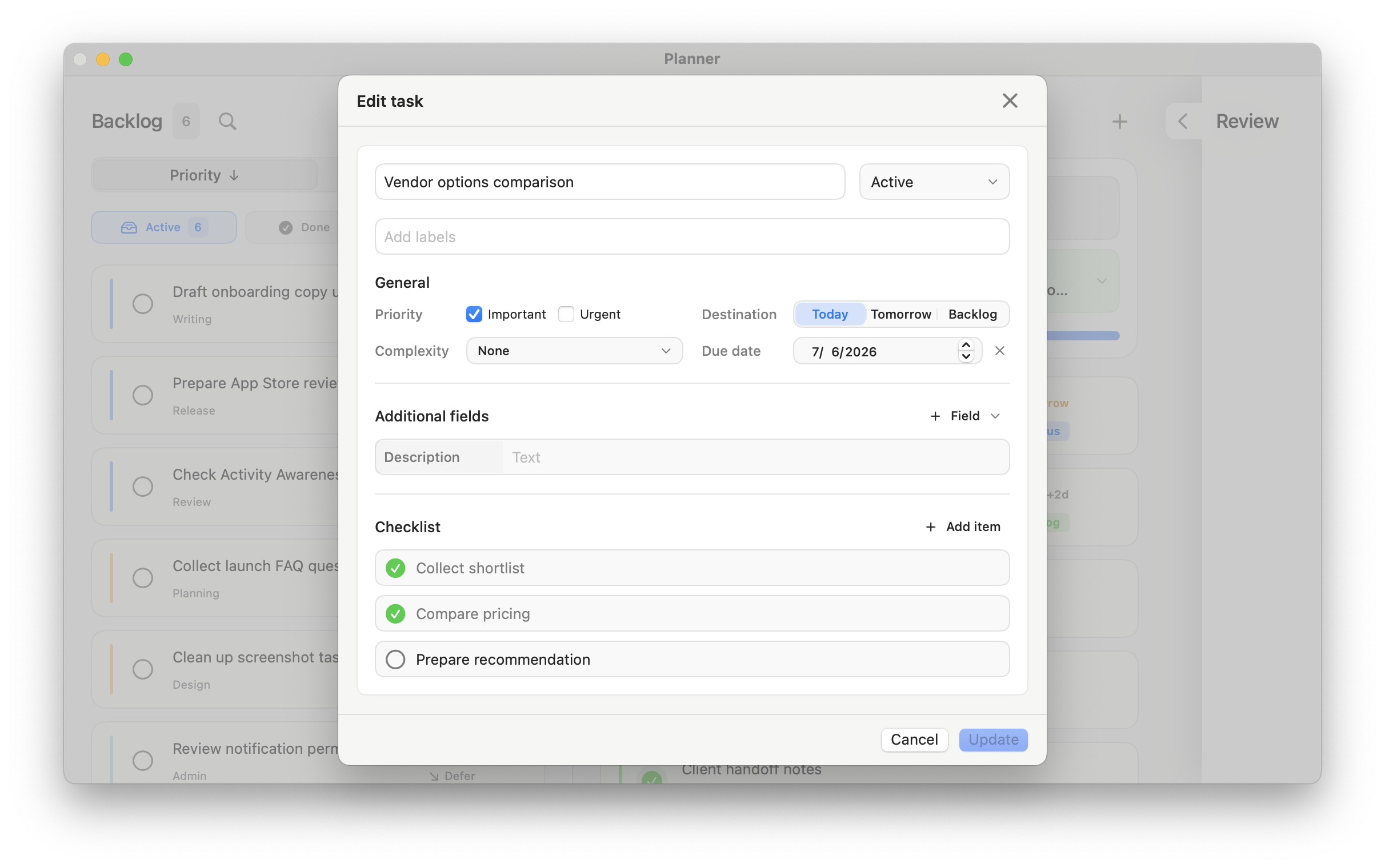This screenshot has height=868, width=1385.
Task: Click the Backlog count badge showing 6
Action: [x=186, y=121]
